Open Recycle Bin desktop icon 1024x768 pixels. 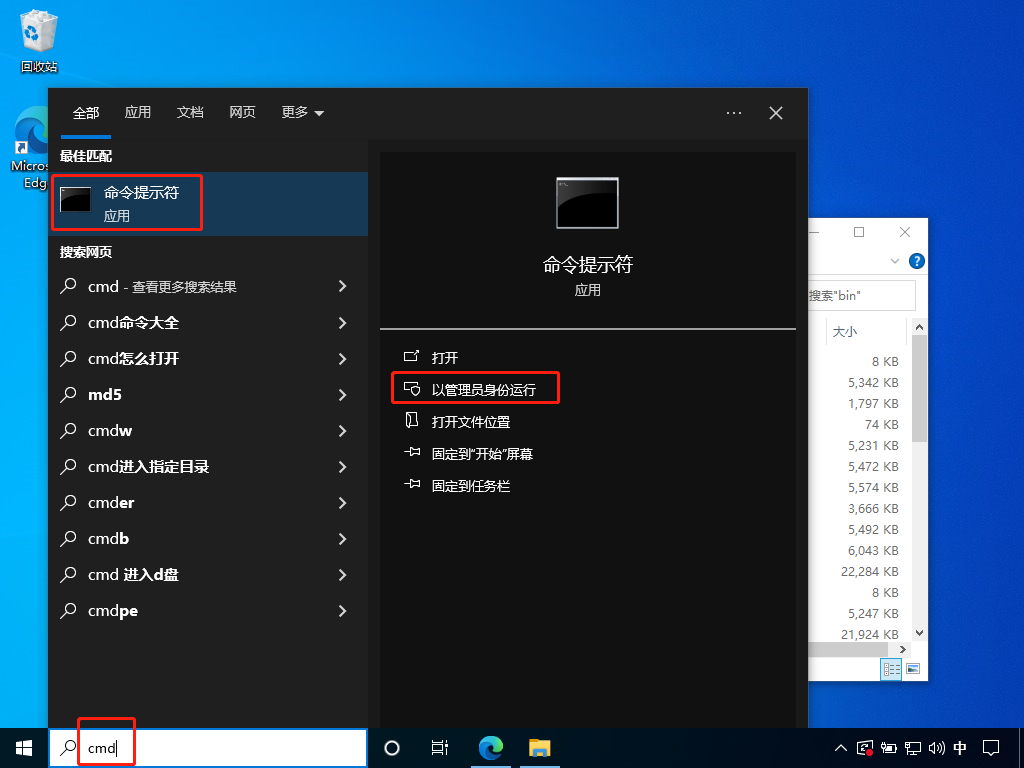tap(38, 40)
